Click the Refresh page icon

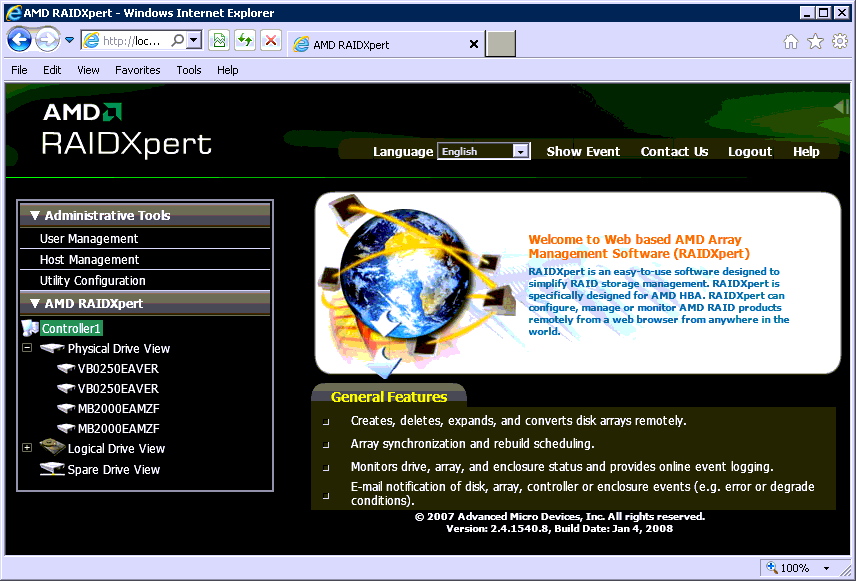click(245, 40)
